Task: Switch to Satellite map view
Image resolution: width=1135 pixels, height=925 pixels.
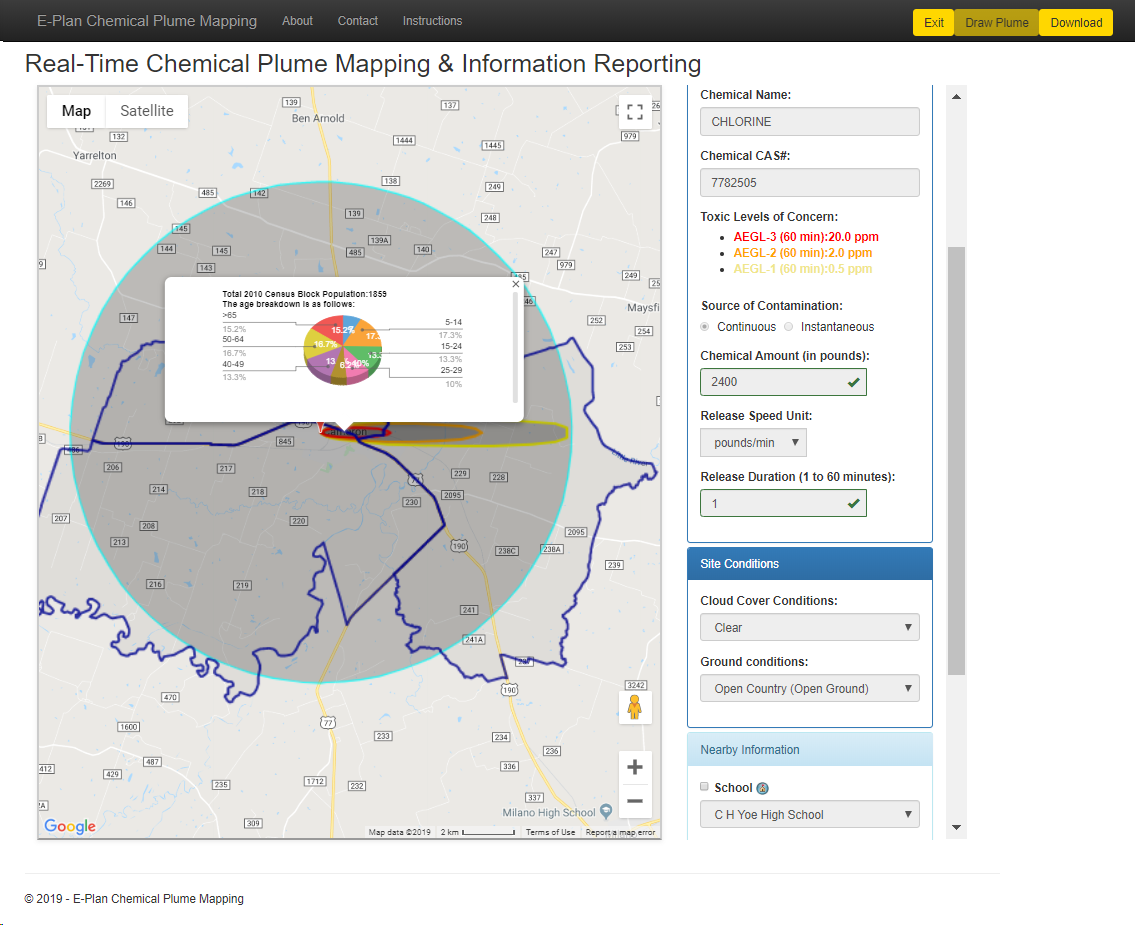Action: 147,111
